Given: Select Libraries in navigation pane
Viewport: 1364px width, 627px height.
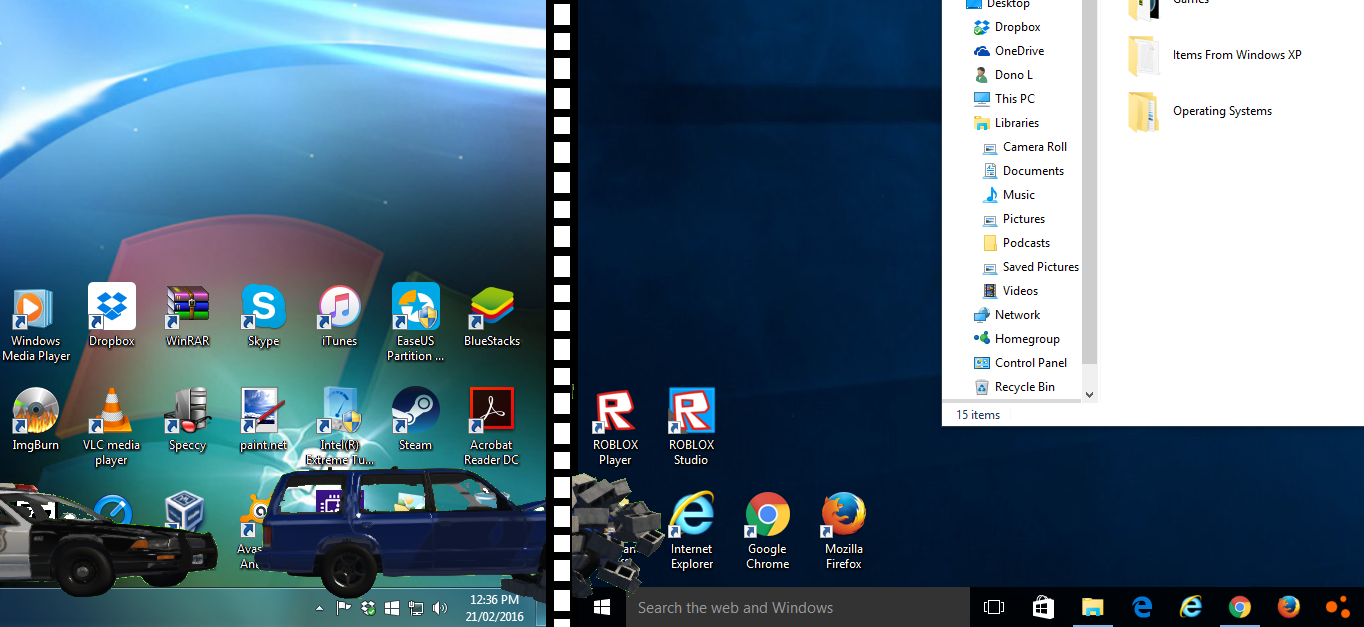Looking at the screenshot, I should click(1006, 123).
